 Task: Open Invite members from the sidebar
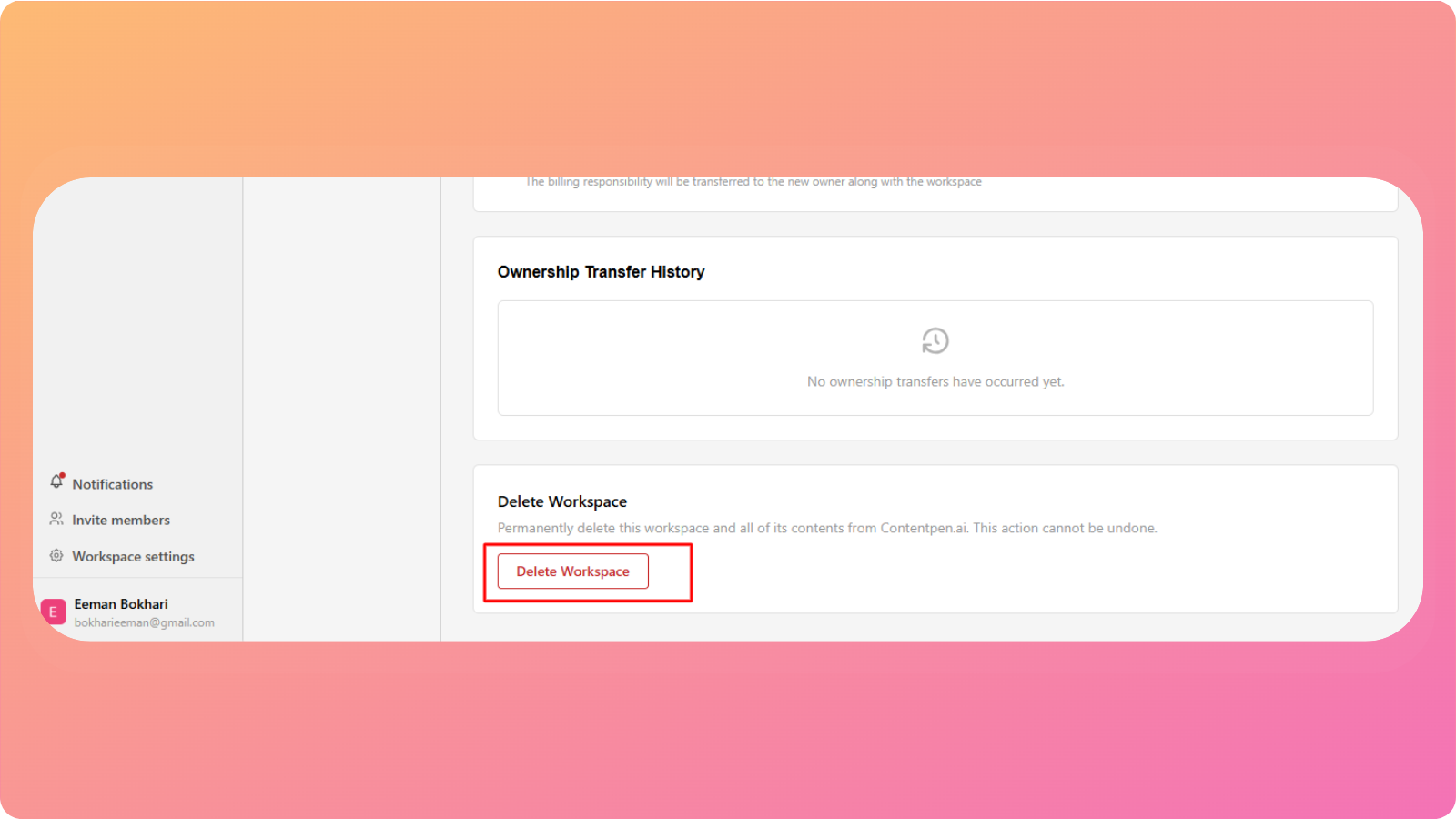[x=121, y=520]
